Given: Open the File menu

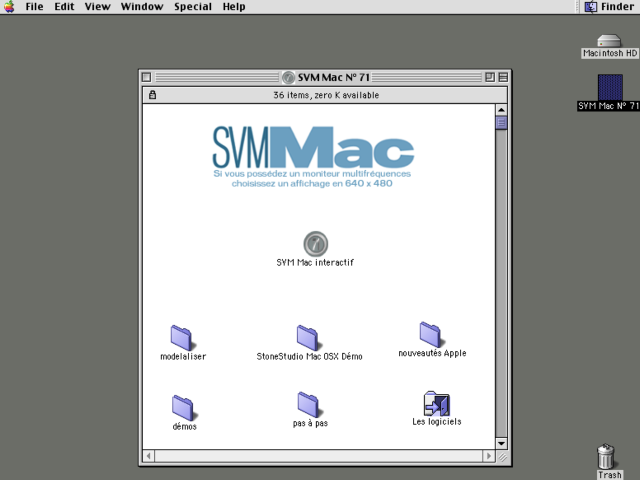Looking at the screenshot, I should click(x=34, y=7).
